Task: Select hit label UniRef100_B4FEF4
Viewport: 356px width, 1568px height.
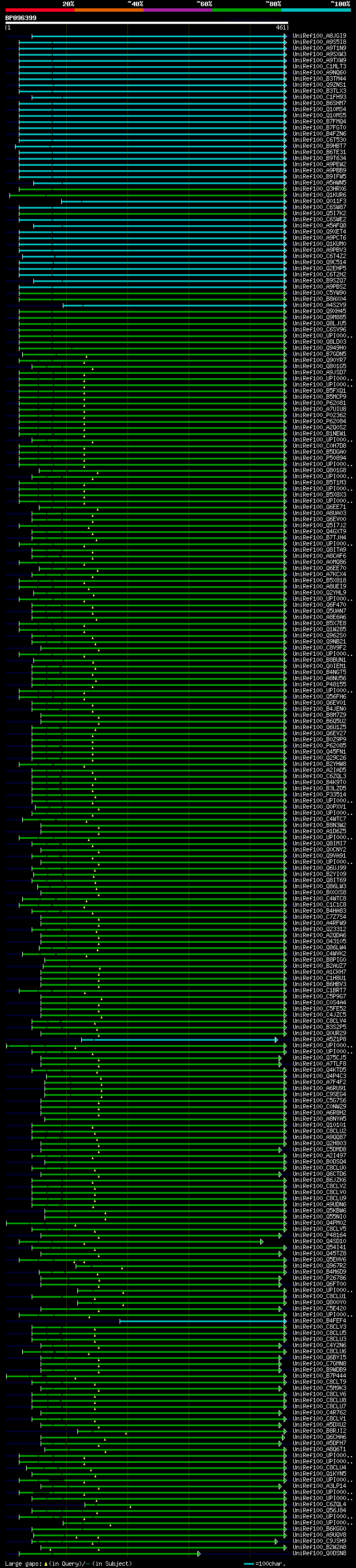Action: pos(319,1321)
